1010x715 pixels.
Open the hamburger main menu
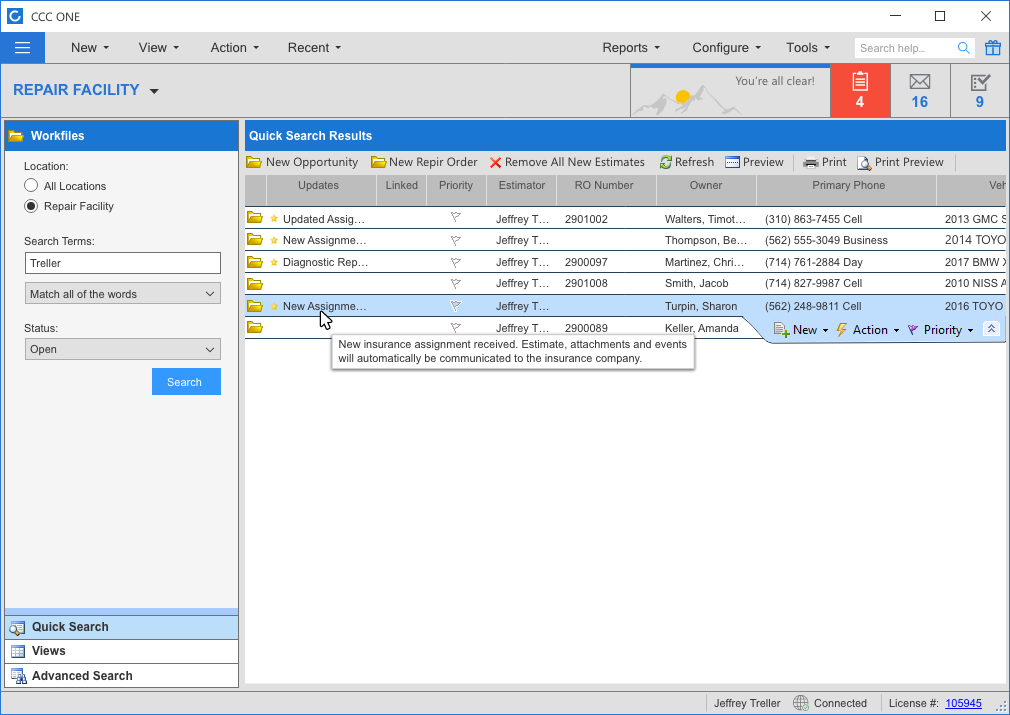click(23, 48)
